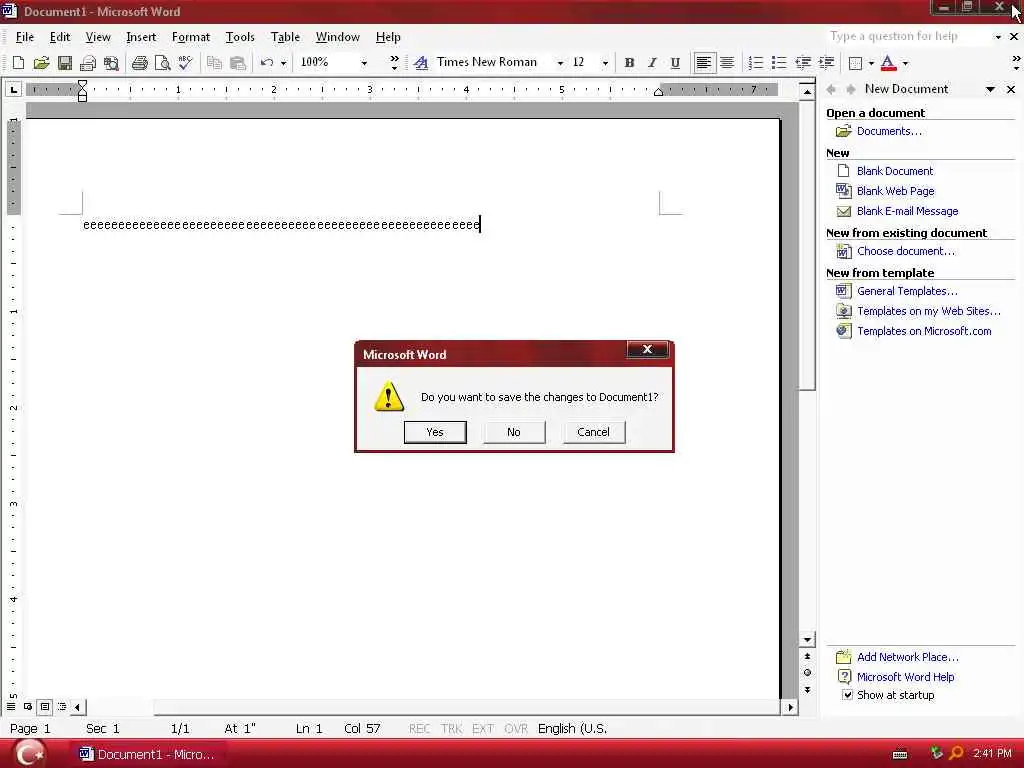Open the font size 12 dropdown
Image resolution: width=1024 pixels, height=768 pixels.
pyautogui.click(x=605, y=63)
